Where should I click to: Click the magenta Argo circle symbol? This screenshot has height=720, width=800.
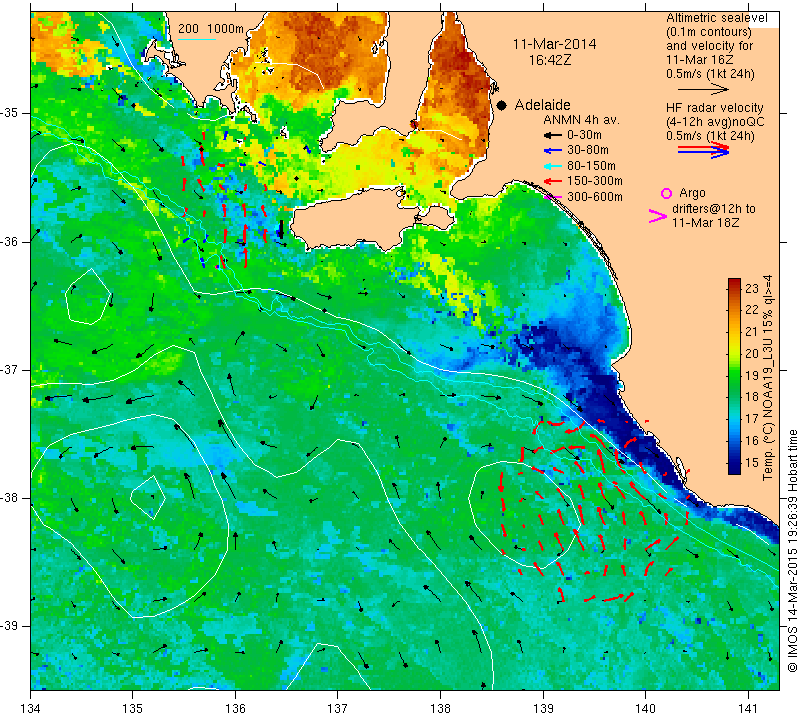click(666, 193)
